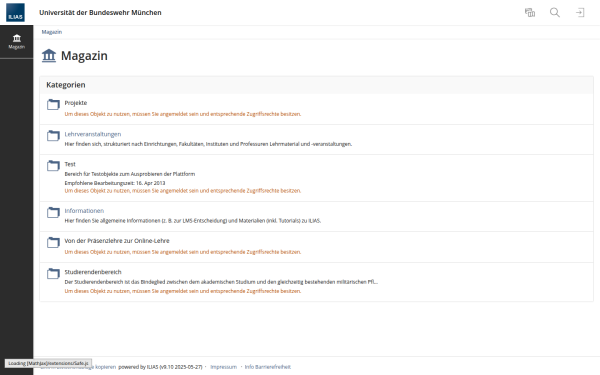Click the Test category title
Screen dimensions: 600x375
pos(70,164)
